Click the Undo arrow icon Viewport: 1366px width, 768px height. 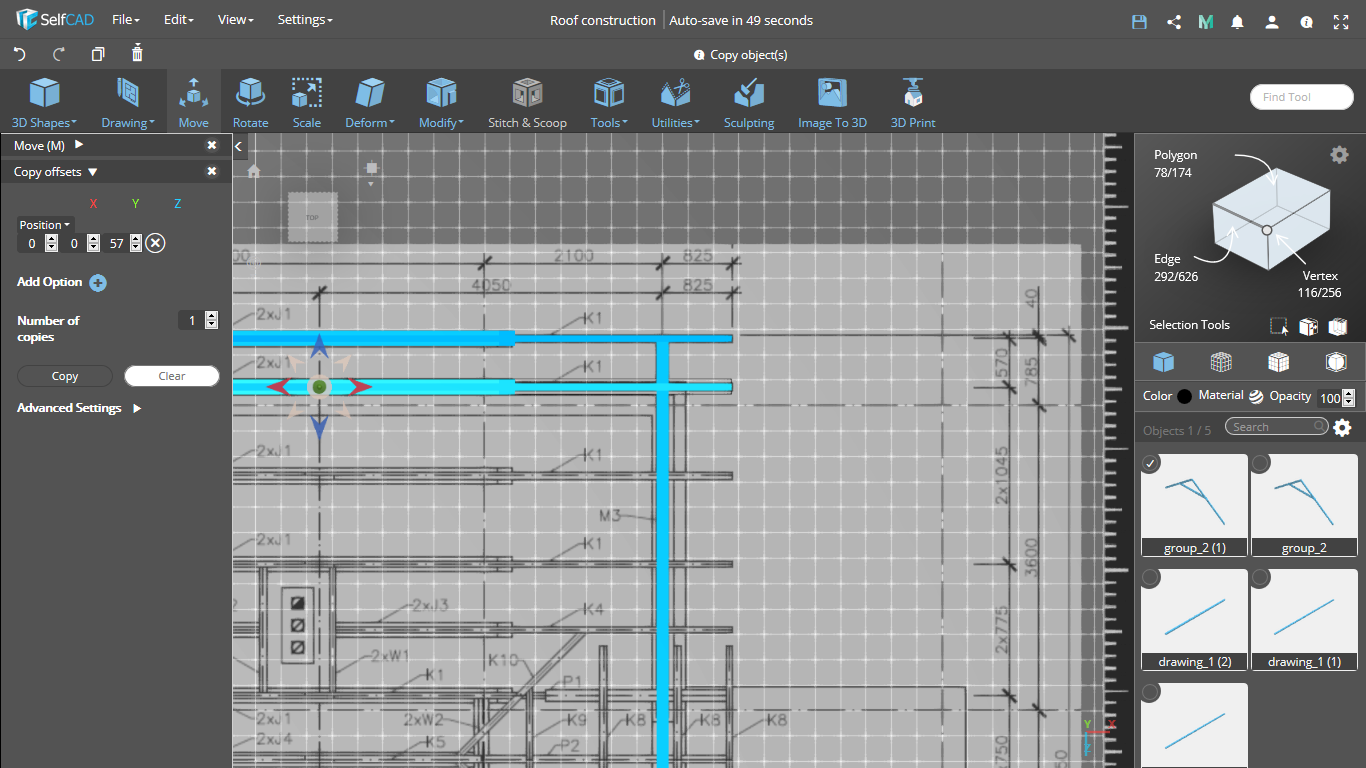(x=19, y=54)
